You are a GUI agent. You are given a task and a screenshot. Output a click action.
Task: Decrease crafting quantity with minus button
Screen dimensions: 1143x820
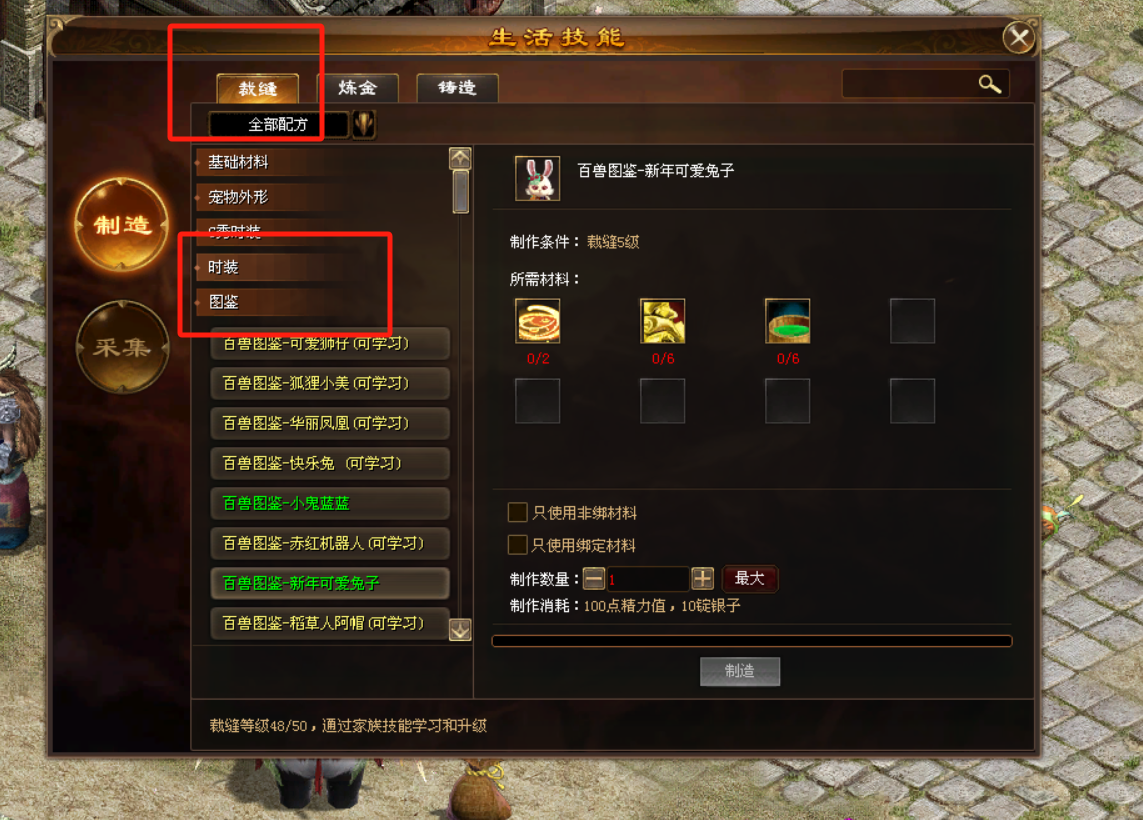coord(594,579)
